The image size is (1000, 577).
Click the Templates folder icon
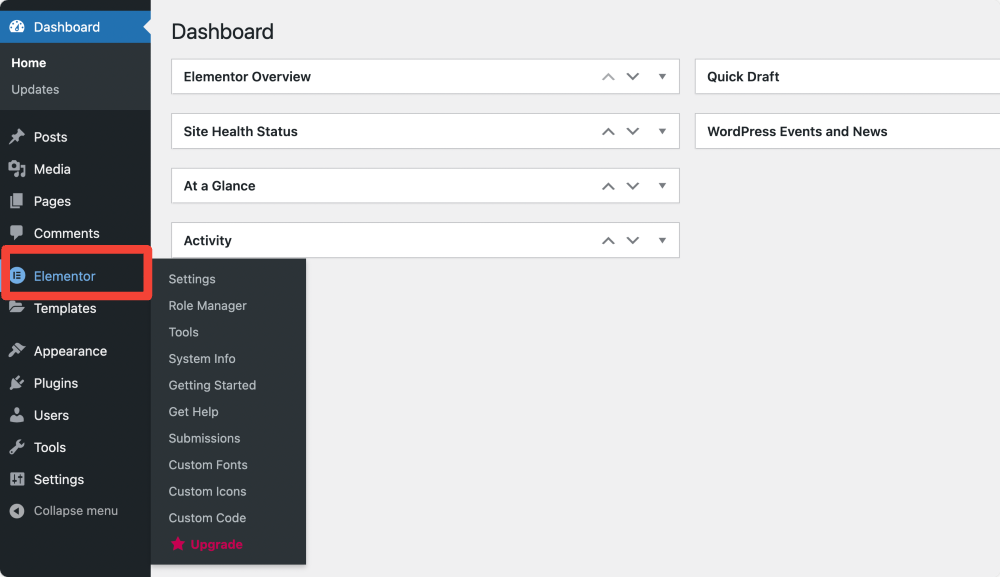(17, 307)
